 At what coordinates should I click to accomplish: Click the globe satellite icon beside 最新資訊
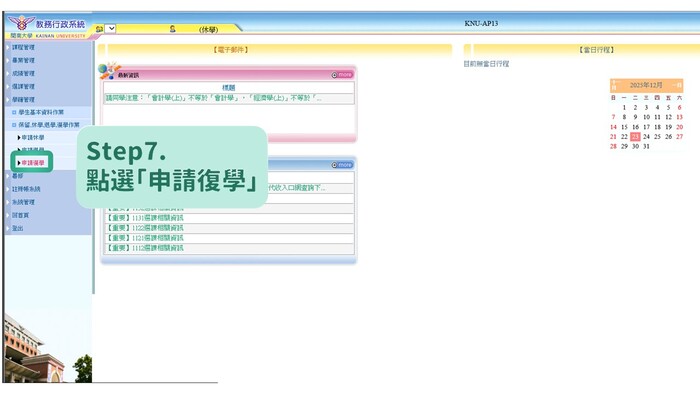pos(108,71)
